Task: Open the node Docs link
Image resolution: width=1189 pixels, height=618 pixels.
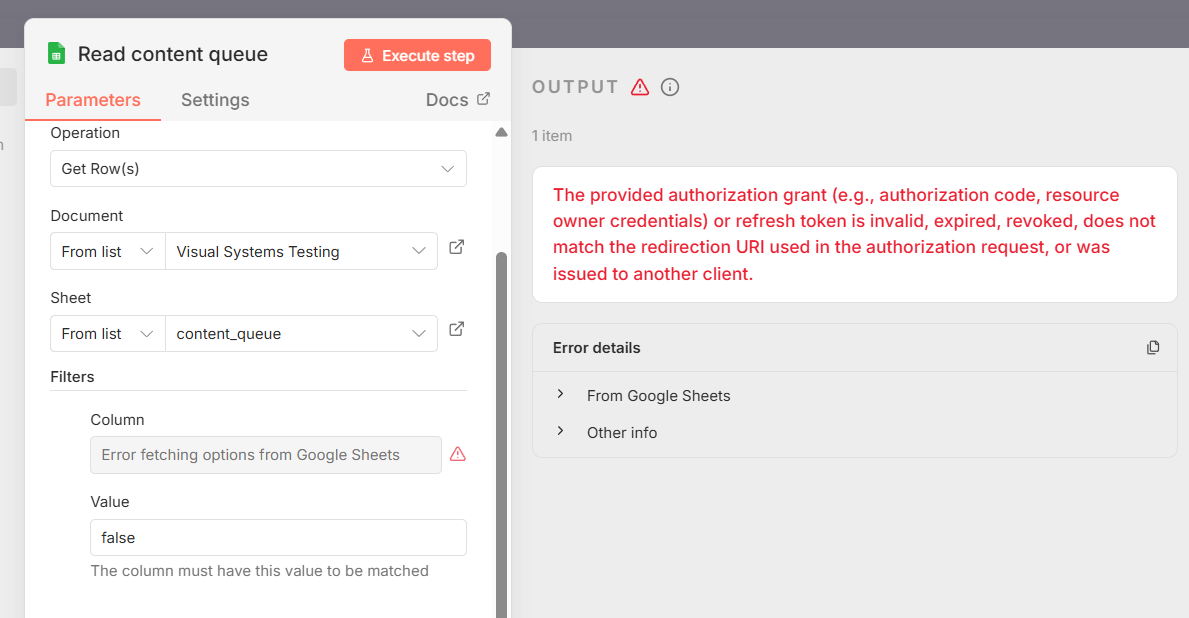Action: pyautogui.click(x=447, y=99)
